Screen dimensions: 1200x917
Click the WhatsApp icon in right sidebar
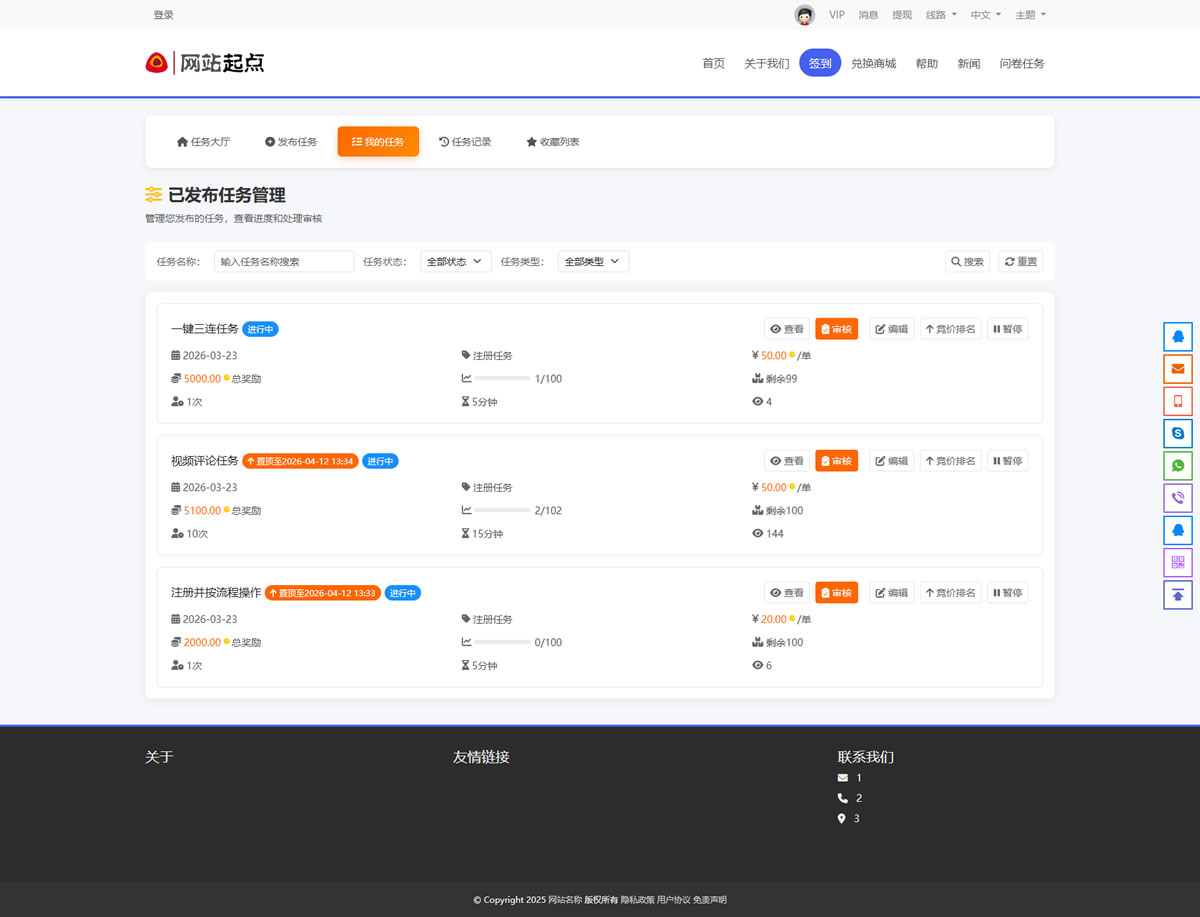click(1177, 465)
